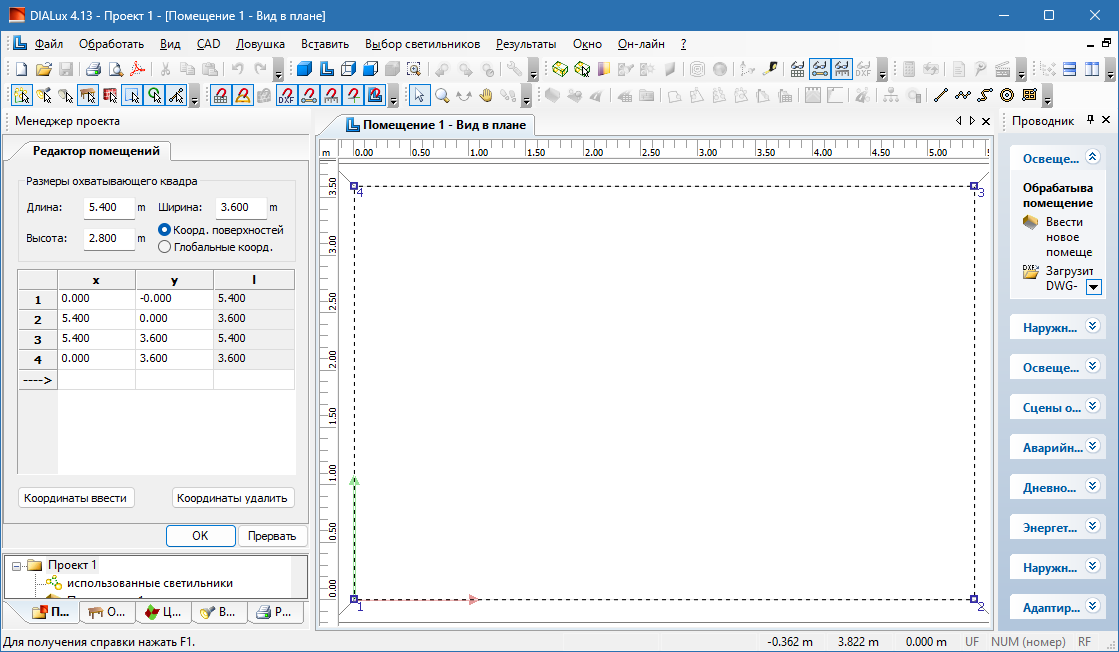Open the Файл menu
Image resolution: width=1119 pixels, height=652 pixels.
49,44
